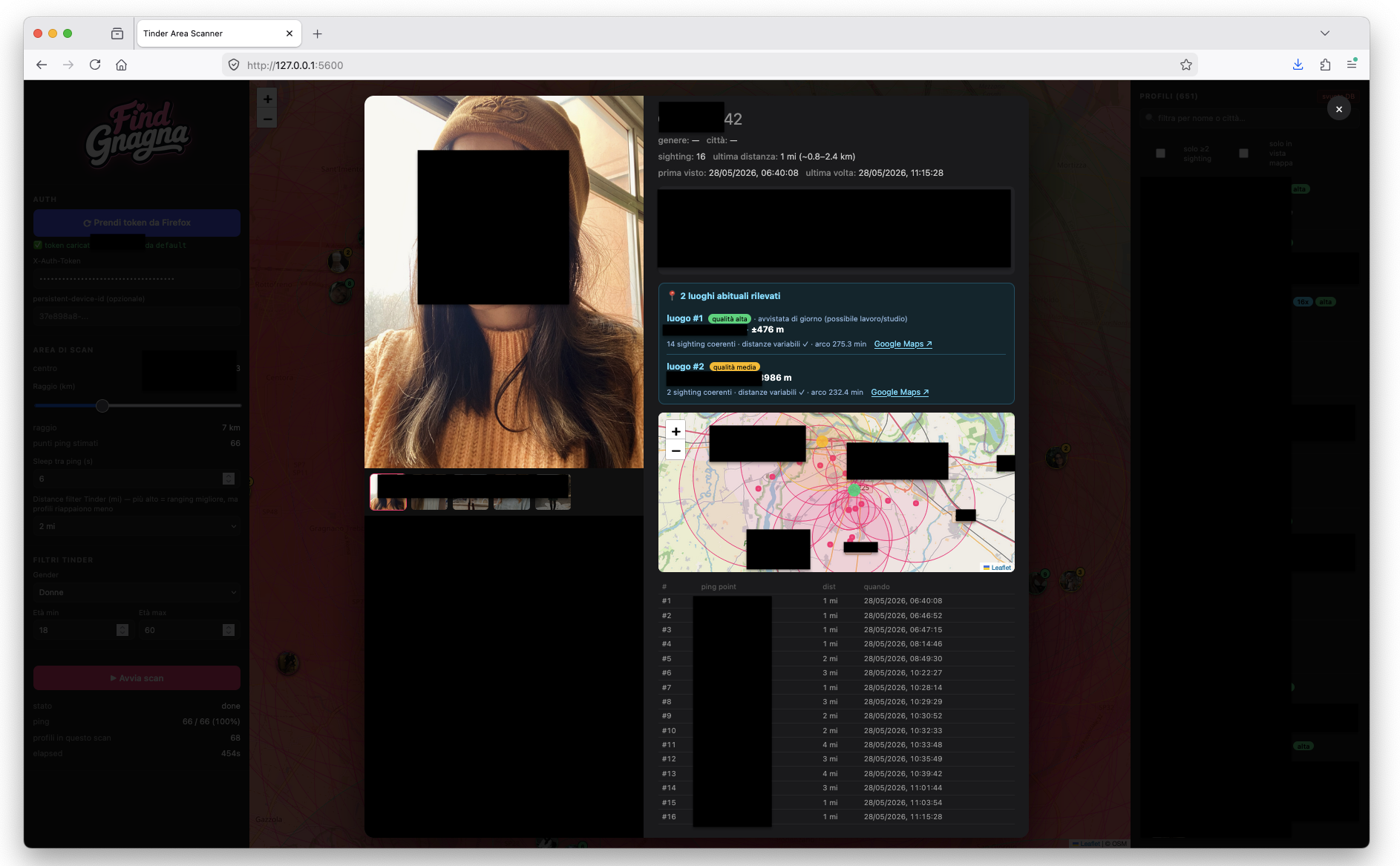Image resolution: width=1400 pixels, height=866 pixels.
Task: Open Firefox View recent browsing
Action: 117,33
